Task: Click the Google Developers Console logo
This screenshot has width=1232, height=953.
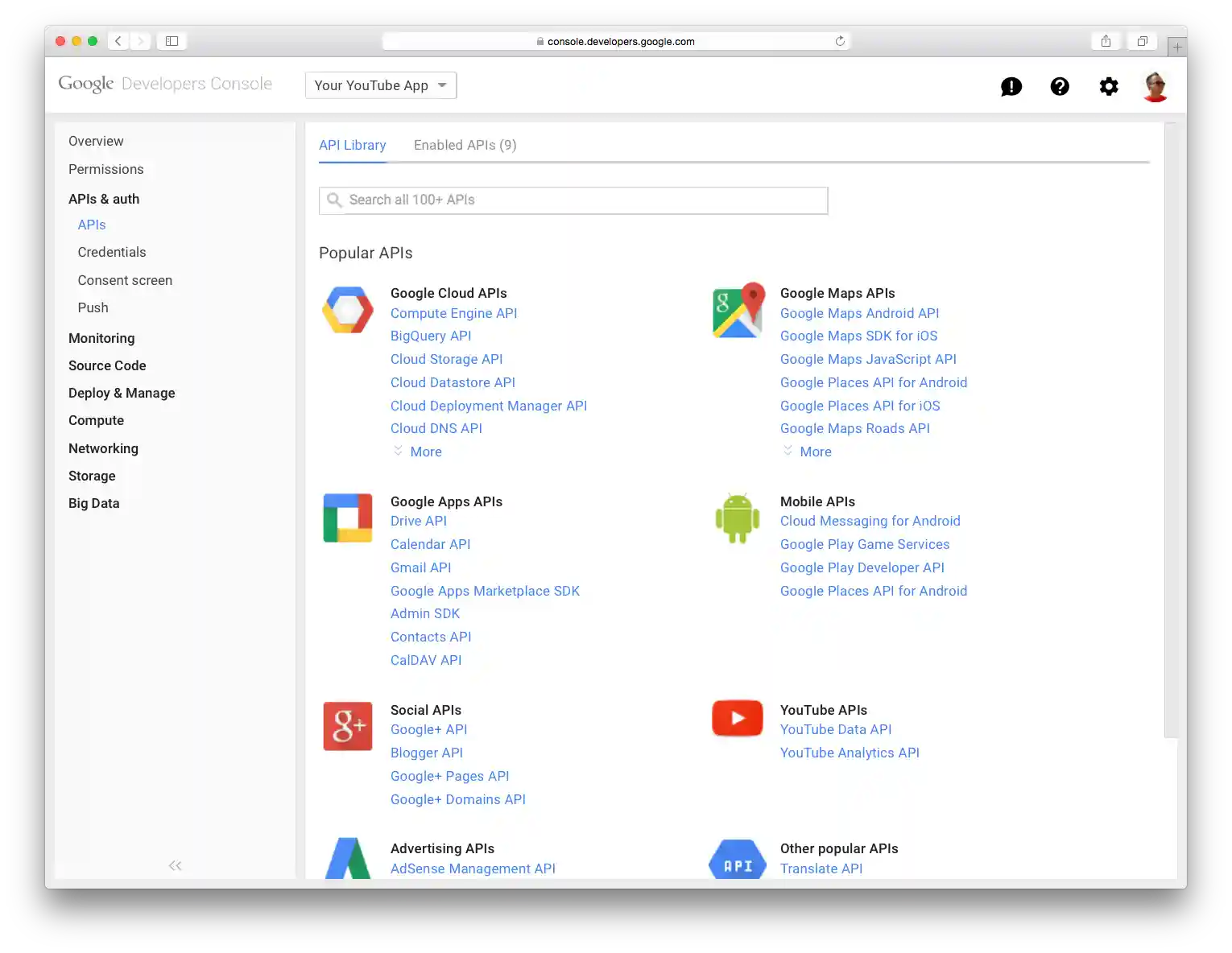Action: (x=165, y=84)
